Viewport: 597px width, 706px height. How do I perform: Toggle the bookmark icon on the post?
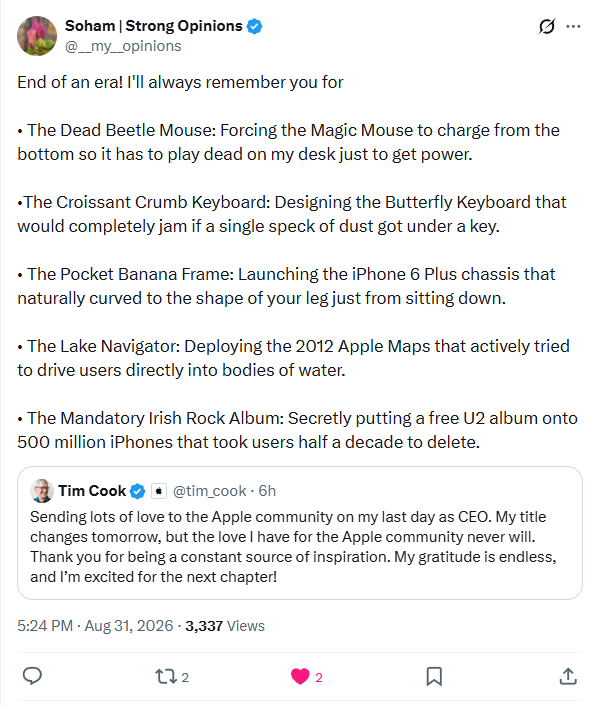pyautogui.click(x=434, y=676)
